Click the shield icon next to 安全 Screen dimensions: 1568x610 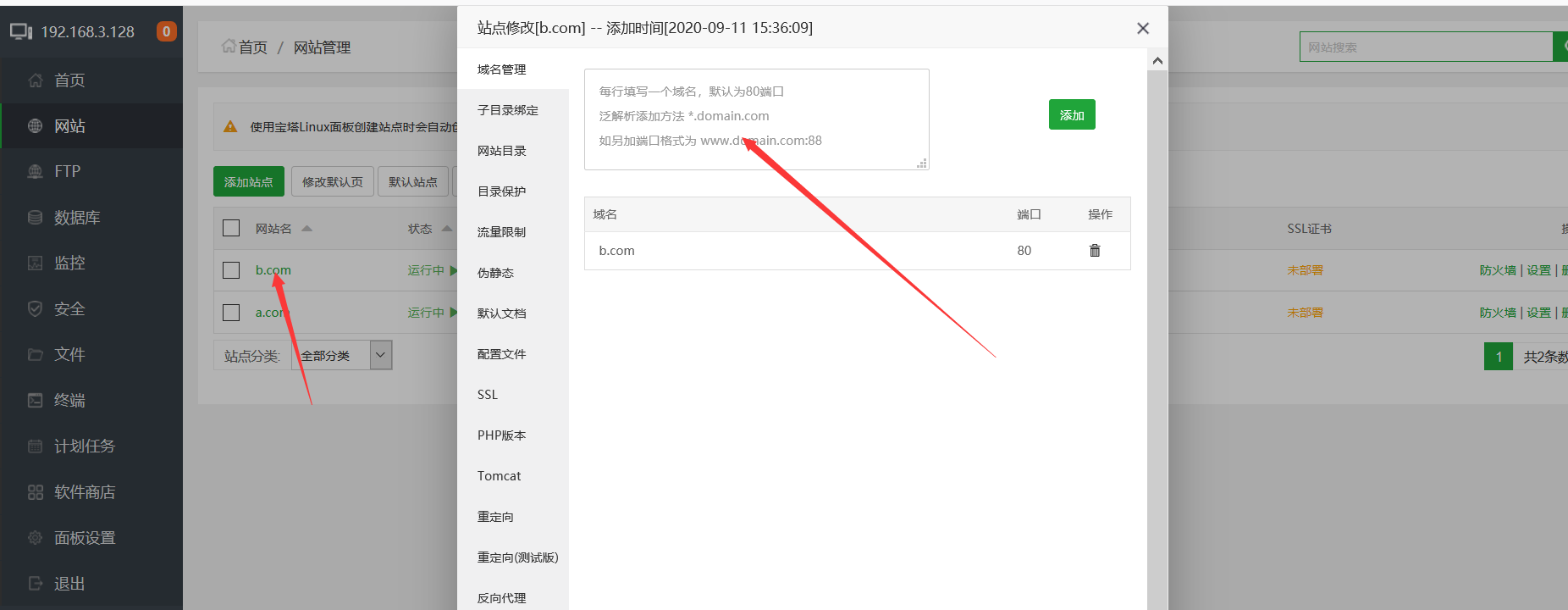(35, 309)
